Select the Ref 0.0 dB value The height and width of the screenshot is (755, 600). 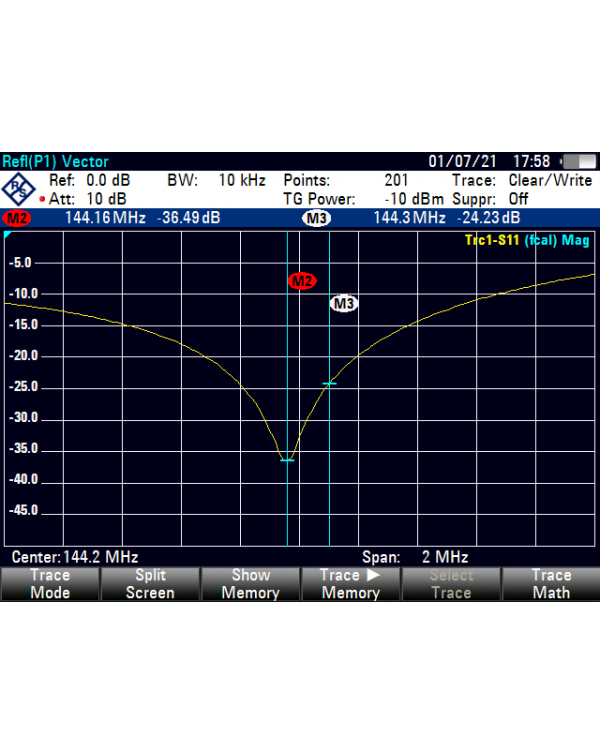108,180
